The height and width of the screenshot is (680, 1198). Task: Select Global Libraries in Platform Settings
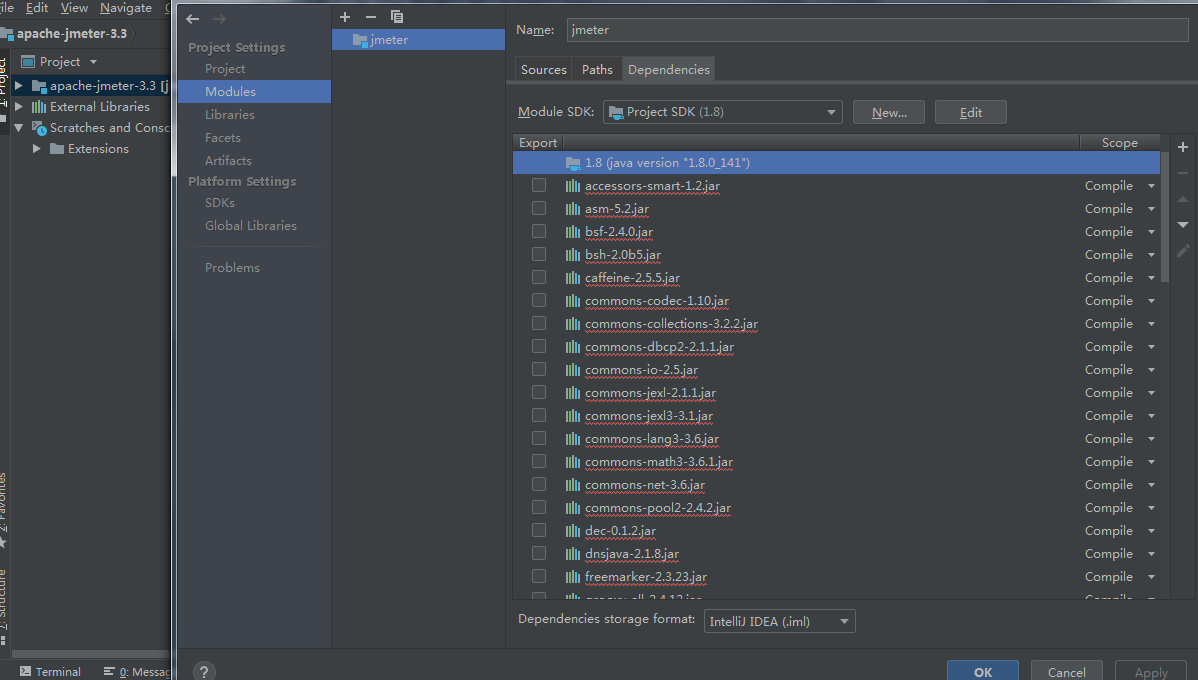point(251,225)
